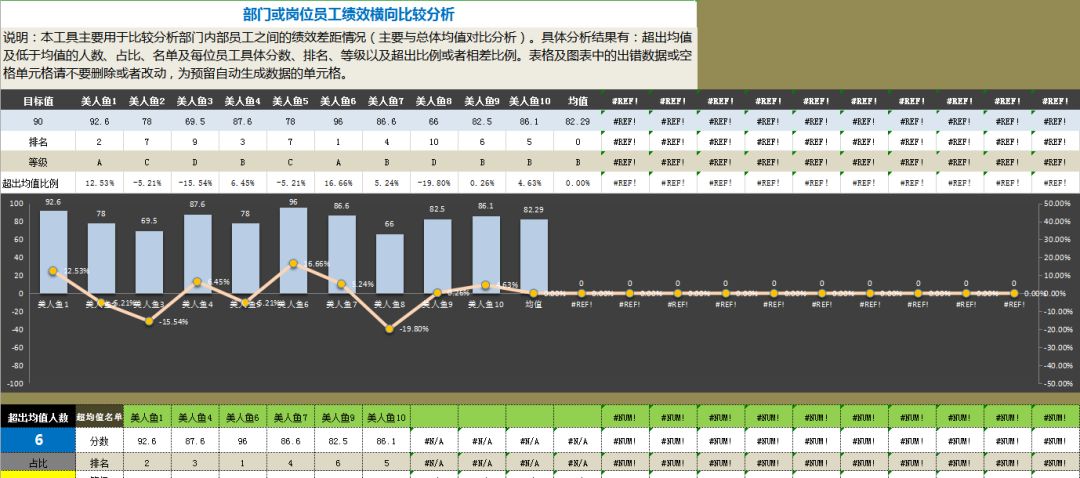
Task: Click 美人鱼9 in the bottom name list
Action: [x=338, y=417]
